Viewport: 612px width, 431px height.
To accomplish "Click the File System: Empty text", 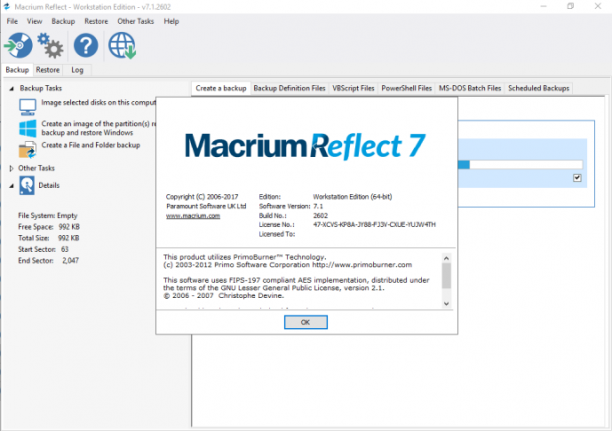I will [x=48, y=216].
